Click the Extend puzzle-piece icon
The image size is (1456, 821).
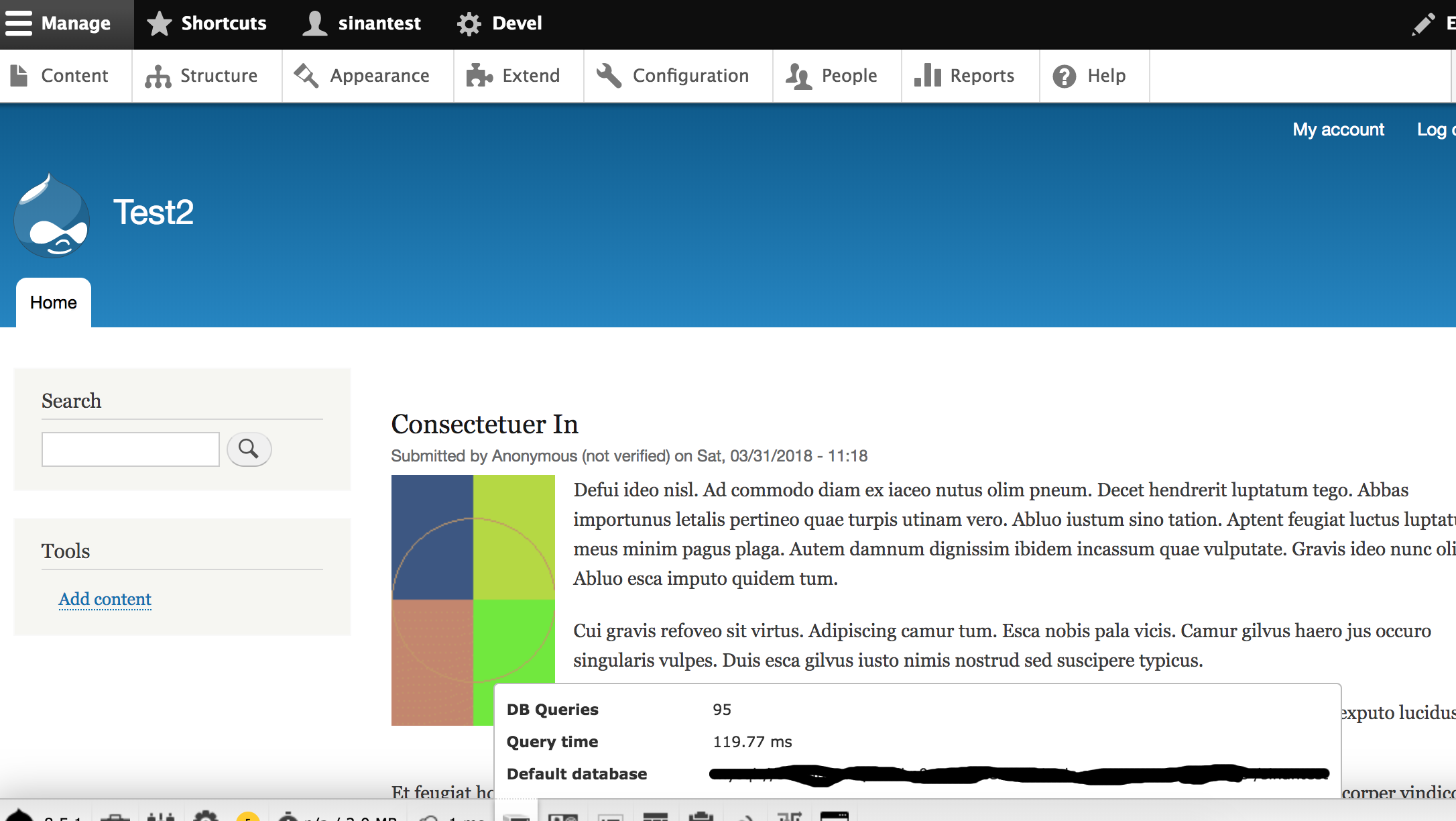click(479, 75)
